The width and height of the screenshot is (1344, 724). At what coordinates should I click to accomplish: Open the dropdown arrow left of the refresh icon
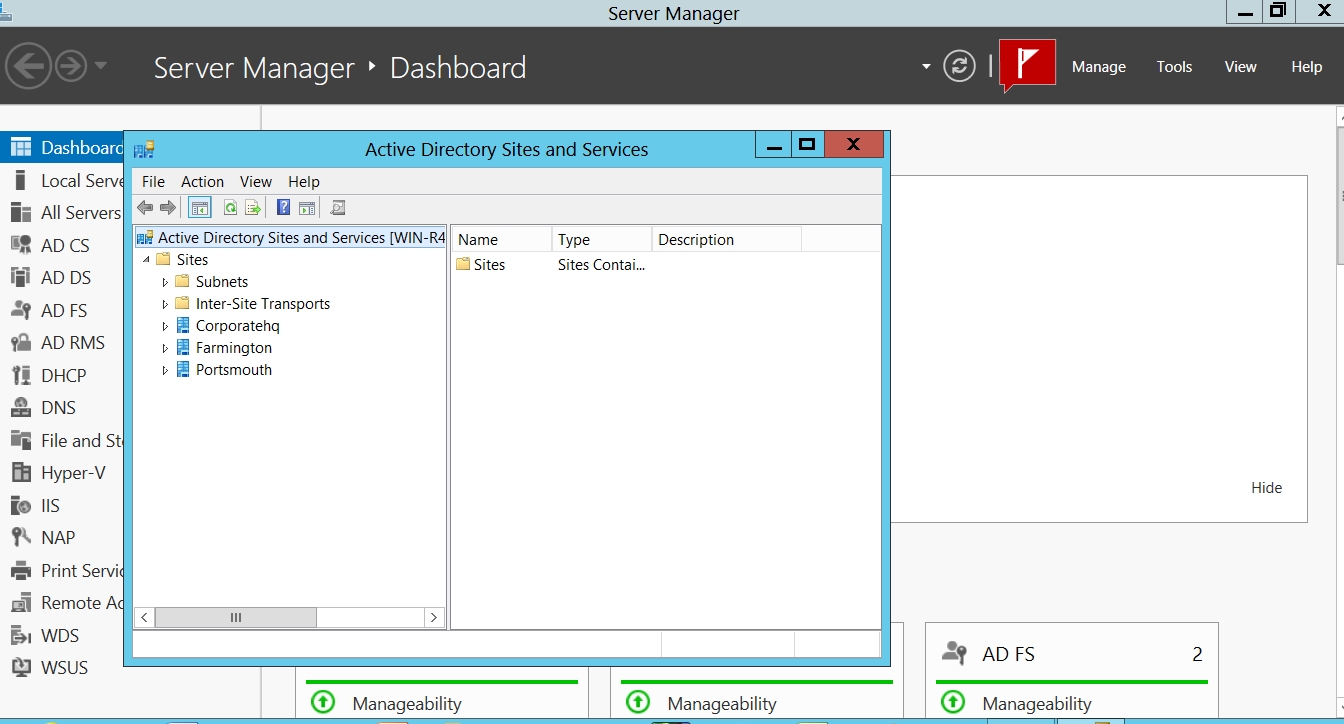926,67
